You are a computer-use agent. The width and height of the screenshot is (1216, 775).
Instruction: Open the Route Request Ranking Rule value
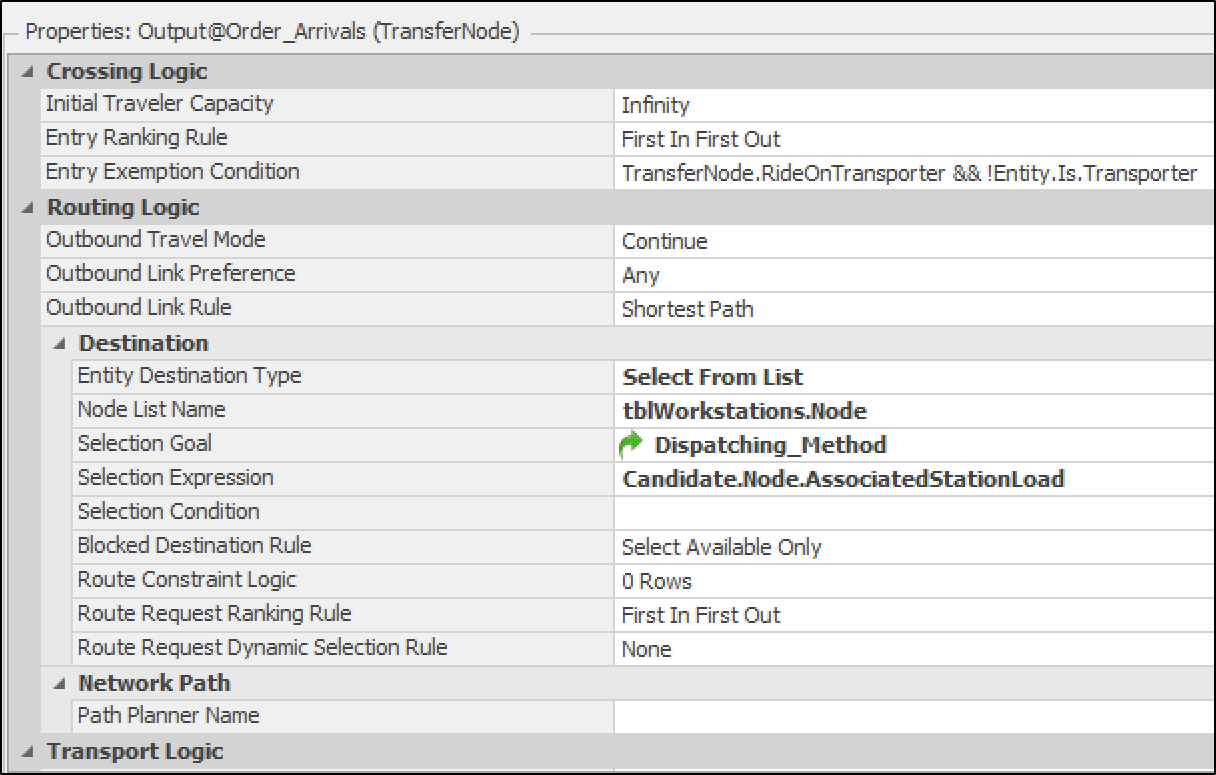point(914,615)
